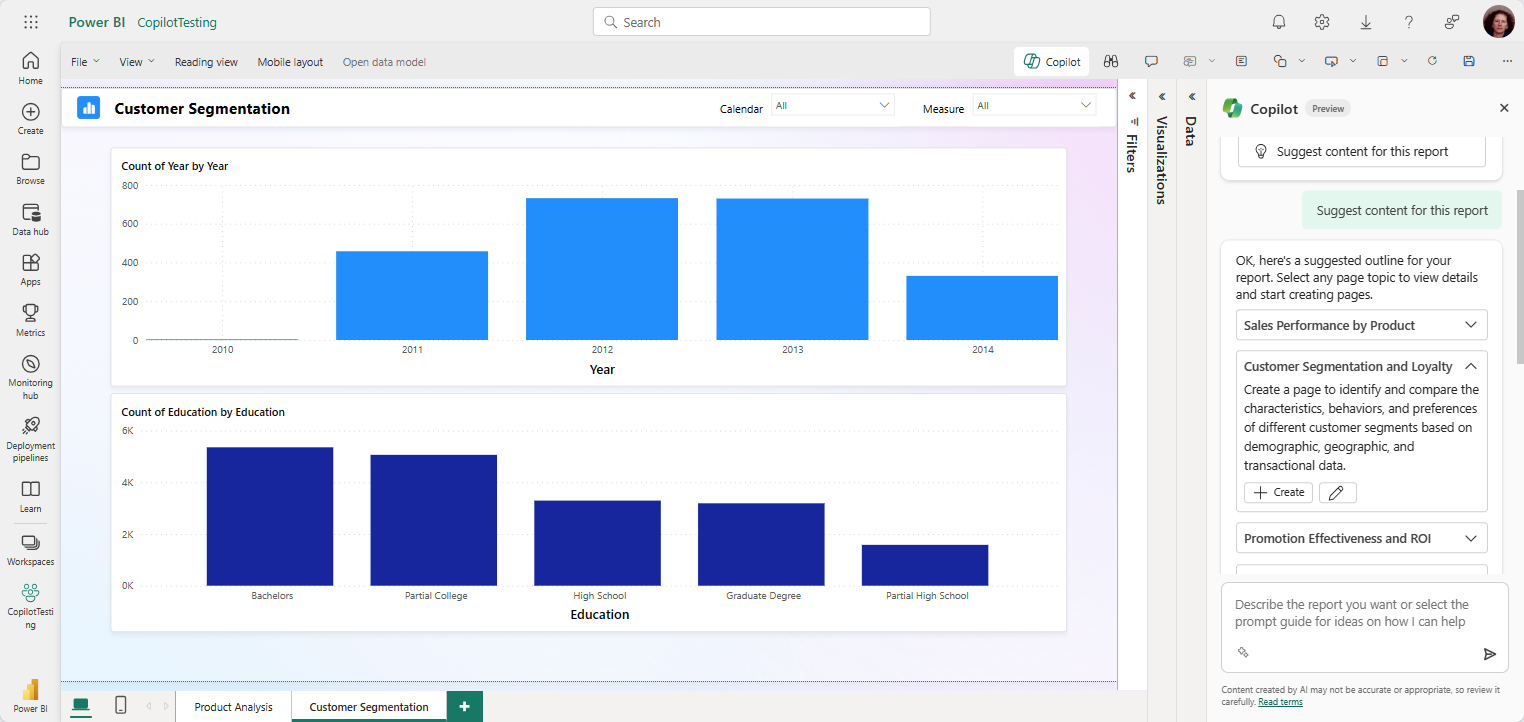The height and width of the screenshot is (722, 1524).
Task: Expand Promotion Effectiveness and ROI topic
Action: (x=1361, y=538)
